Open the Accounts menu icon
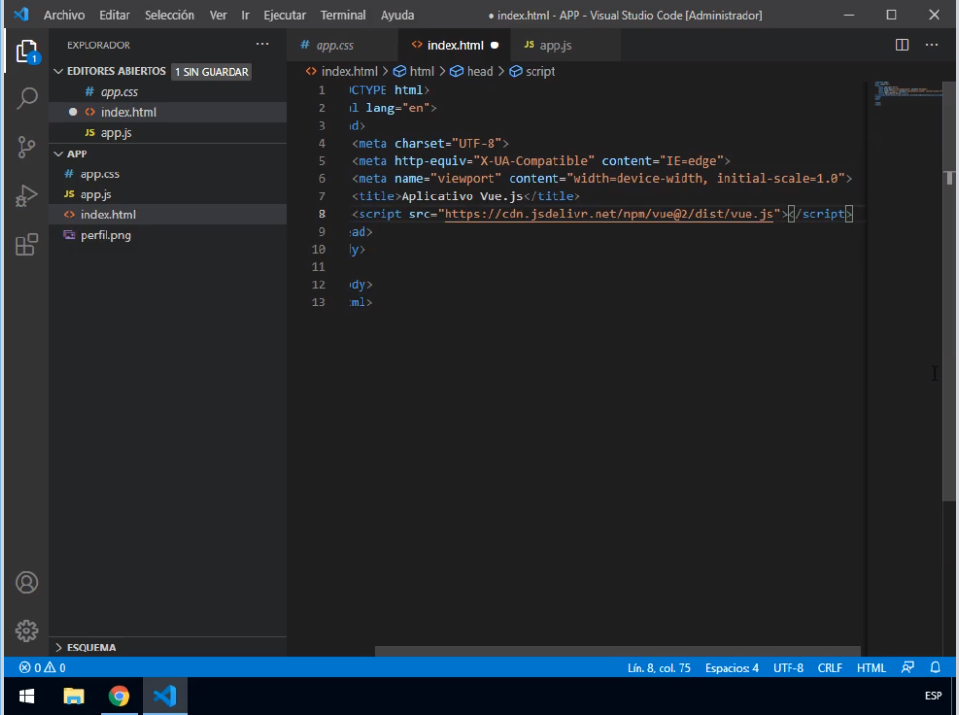959x715 pixels. click(27, 582)
